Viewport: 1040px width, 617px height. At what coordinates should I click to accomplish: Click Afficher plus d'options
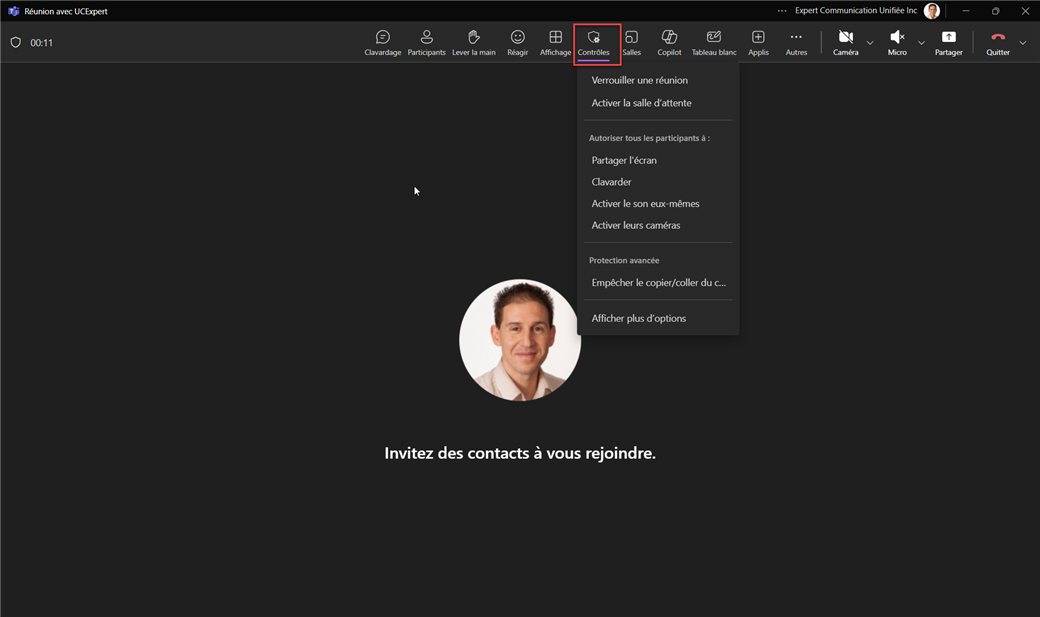(638, 318)
